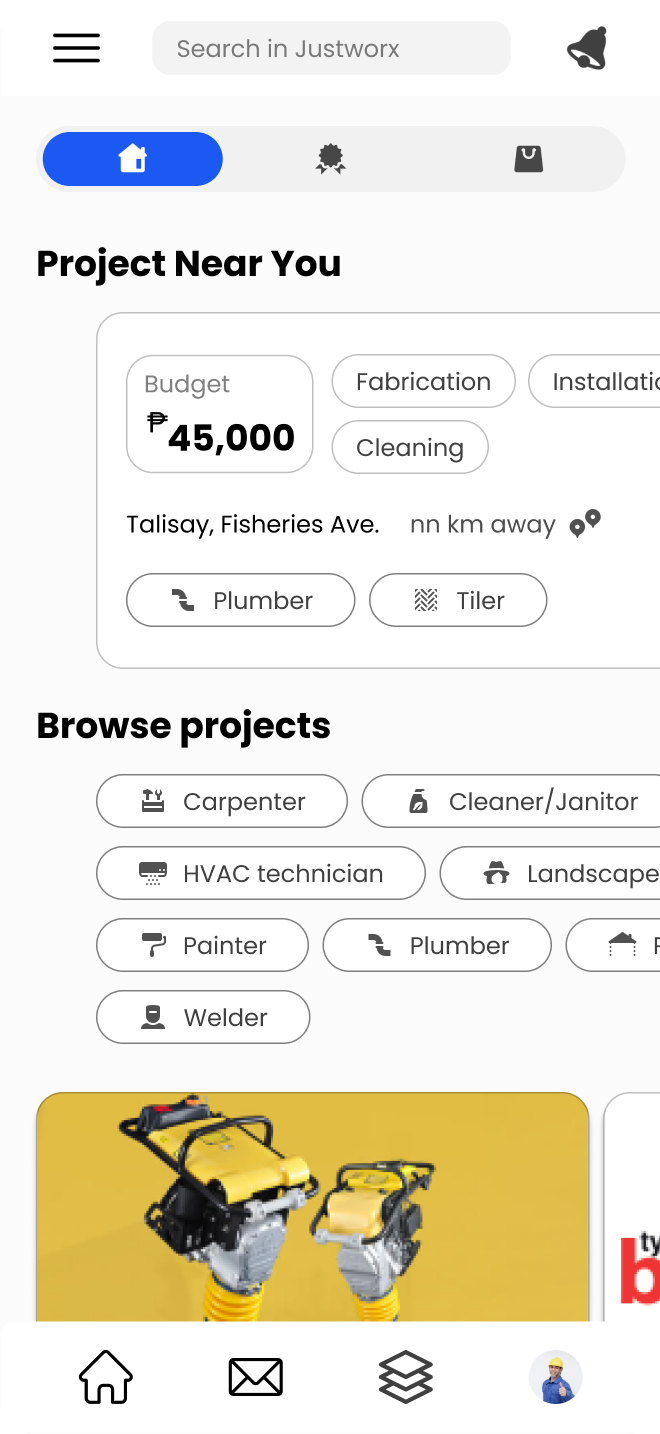Select the Home tab at top
This screenshot has height=1434, width=660.
tap(133, 159)
